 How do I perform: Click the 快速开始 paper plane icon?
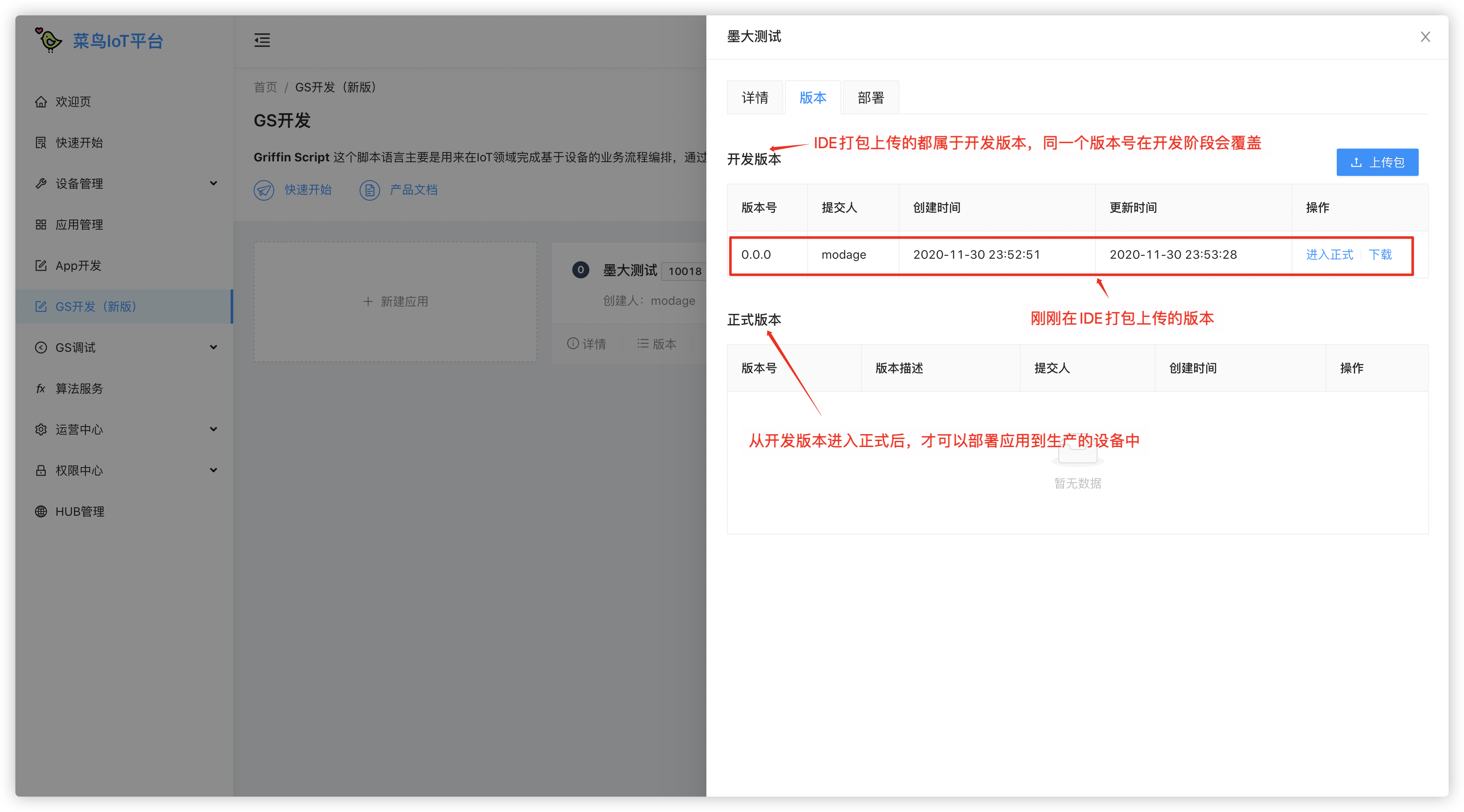pos(264,190)
